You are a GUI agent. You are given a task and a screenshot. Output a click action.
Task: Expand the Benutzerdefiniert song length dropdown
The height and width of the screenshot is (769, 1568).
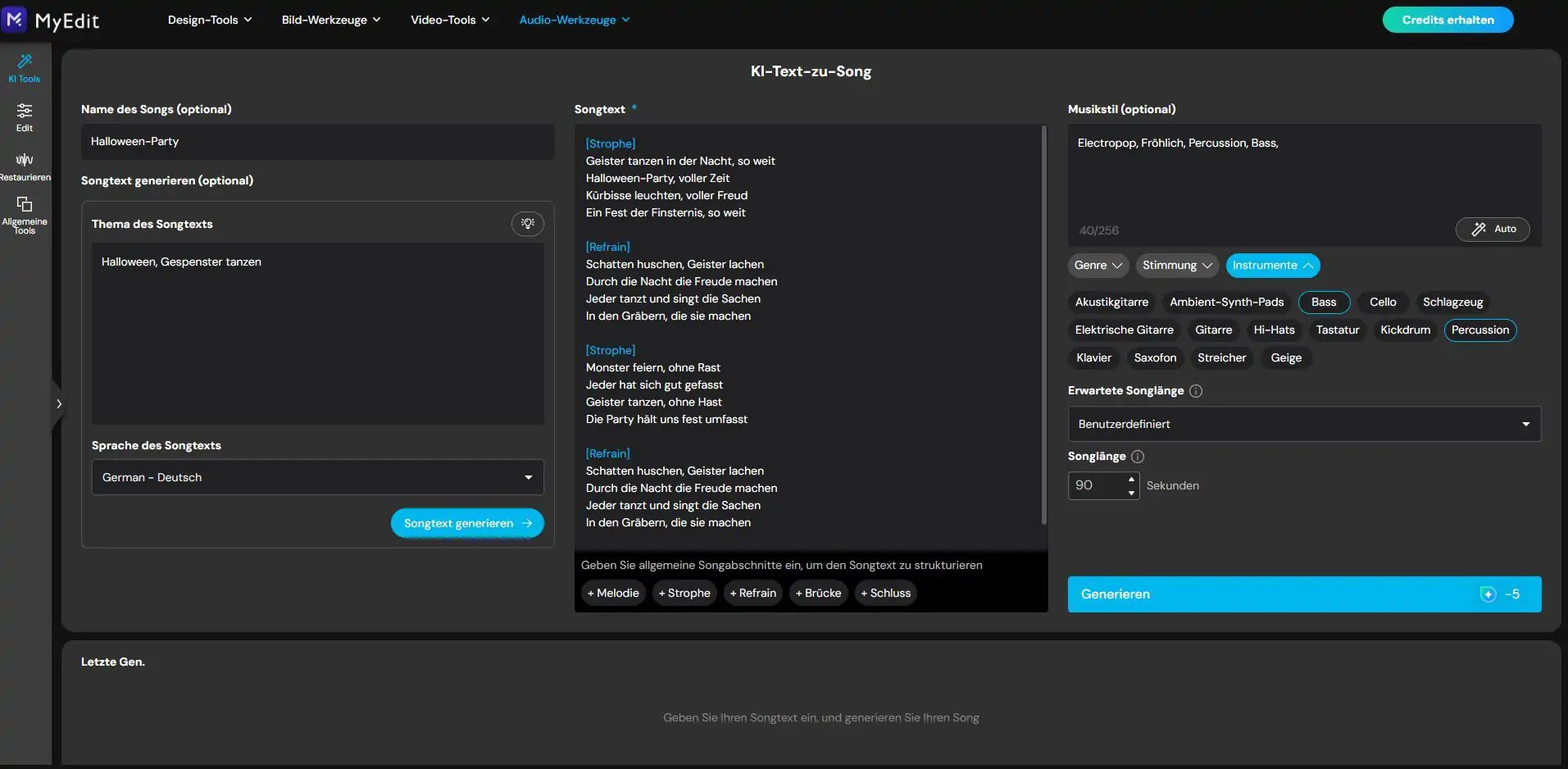[1303, 424]
